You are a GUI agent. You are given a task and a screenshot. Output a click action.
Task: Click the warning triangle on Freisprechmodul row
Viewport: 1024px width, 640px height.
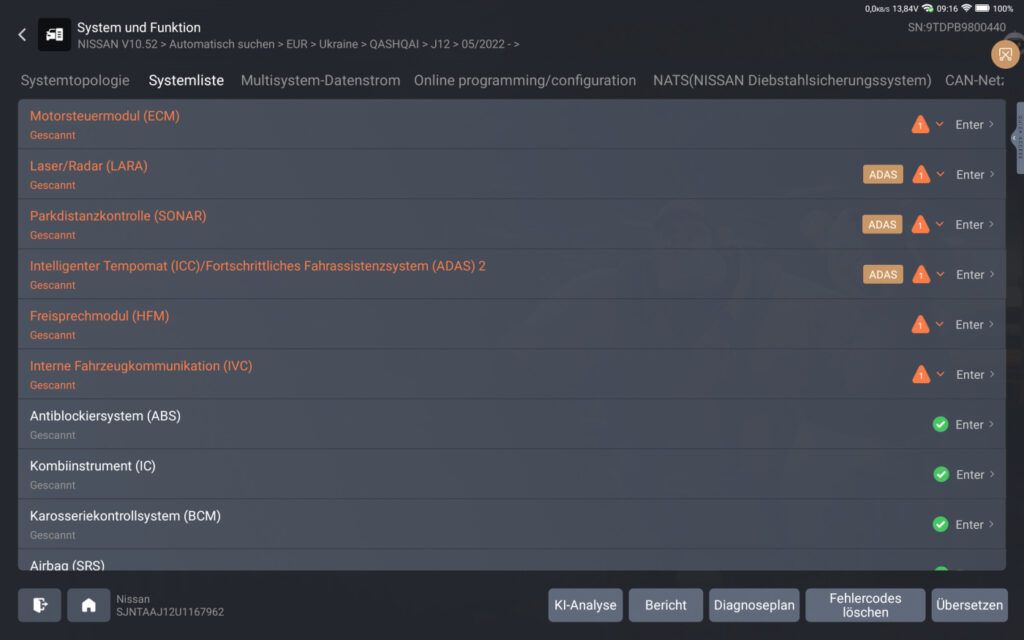[919, 324]
